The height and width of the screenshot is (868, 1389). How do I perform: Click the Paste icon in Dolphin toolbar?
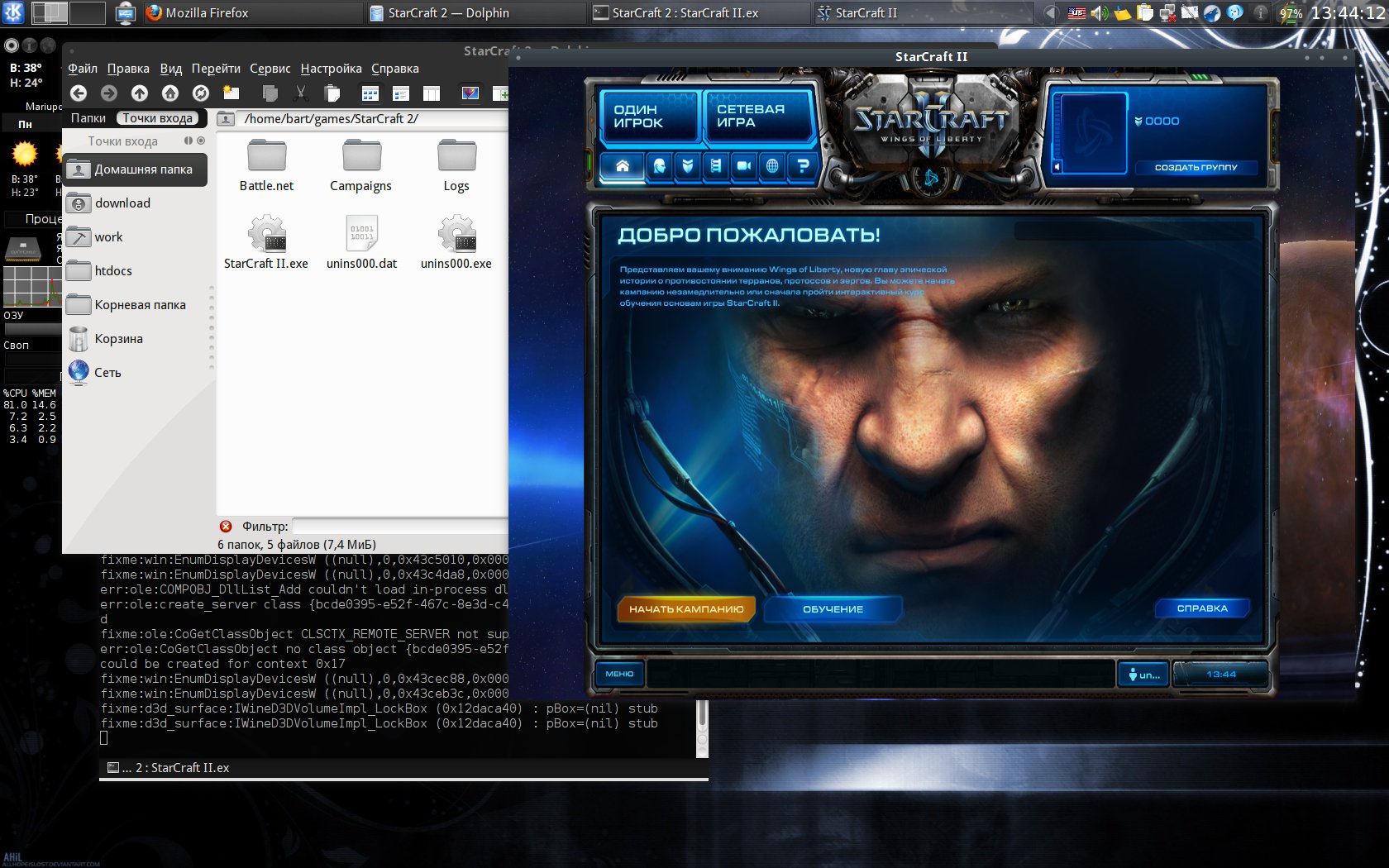332,93
